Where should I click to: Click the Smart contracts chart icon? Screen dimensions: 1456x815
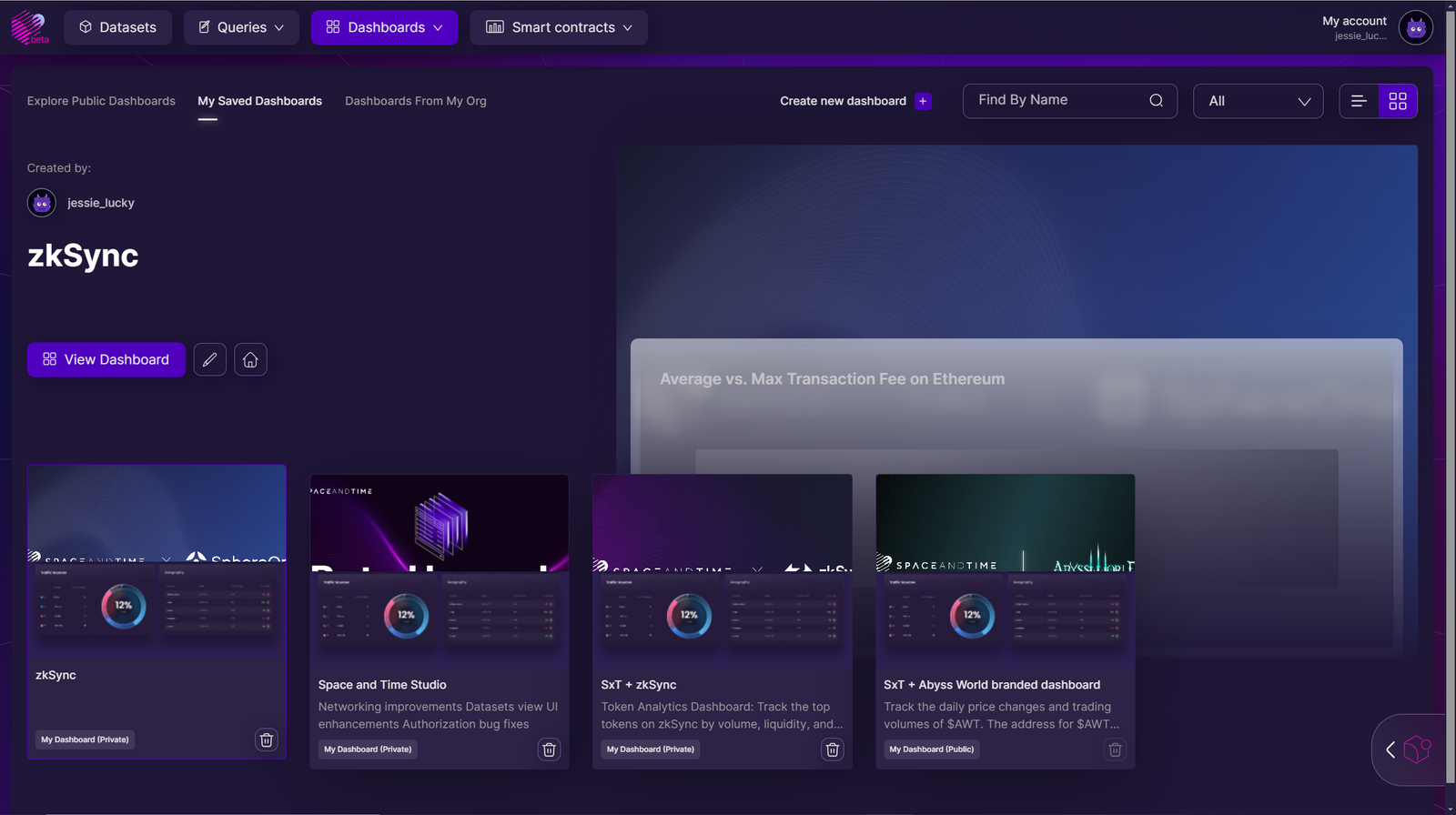pos(495,27)
